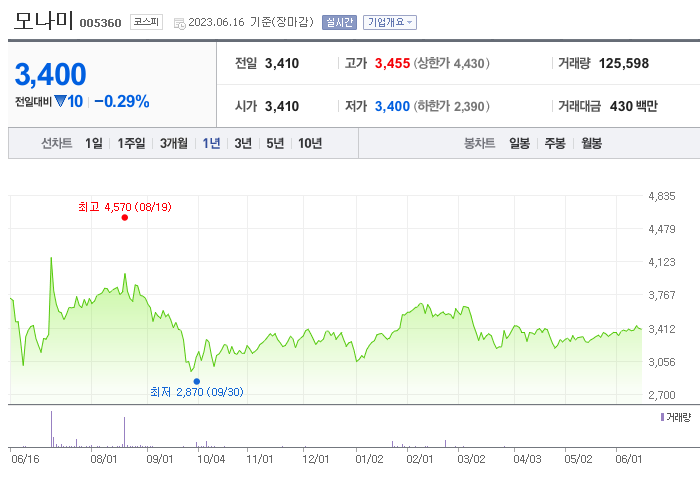Click the stock code 005360
The width and height of the screenshot is (700, 482).
click(100, 23)
